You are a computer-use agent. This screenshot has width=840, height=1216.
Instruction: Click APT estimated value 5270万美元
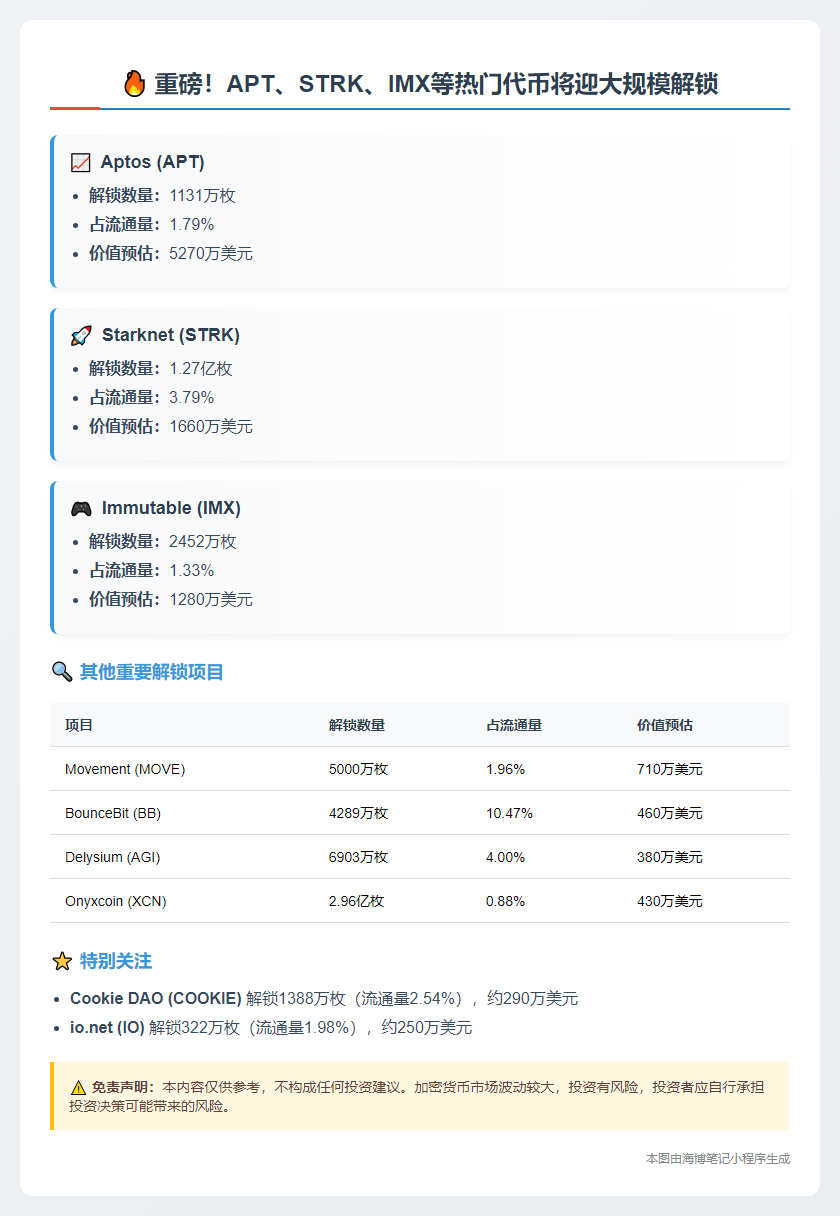(211, 254)
